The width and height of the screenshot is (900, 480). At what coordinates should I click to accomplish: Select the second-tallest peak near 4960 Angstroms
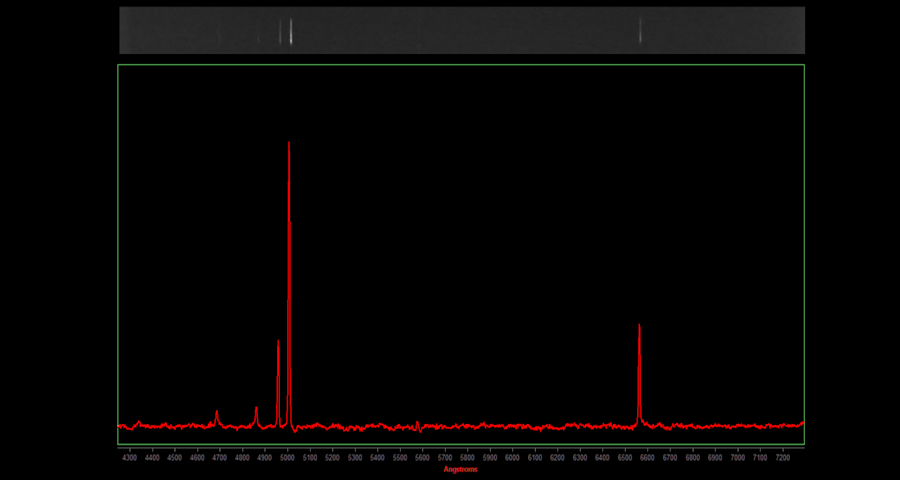[278, 344]
